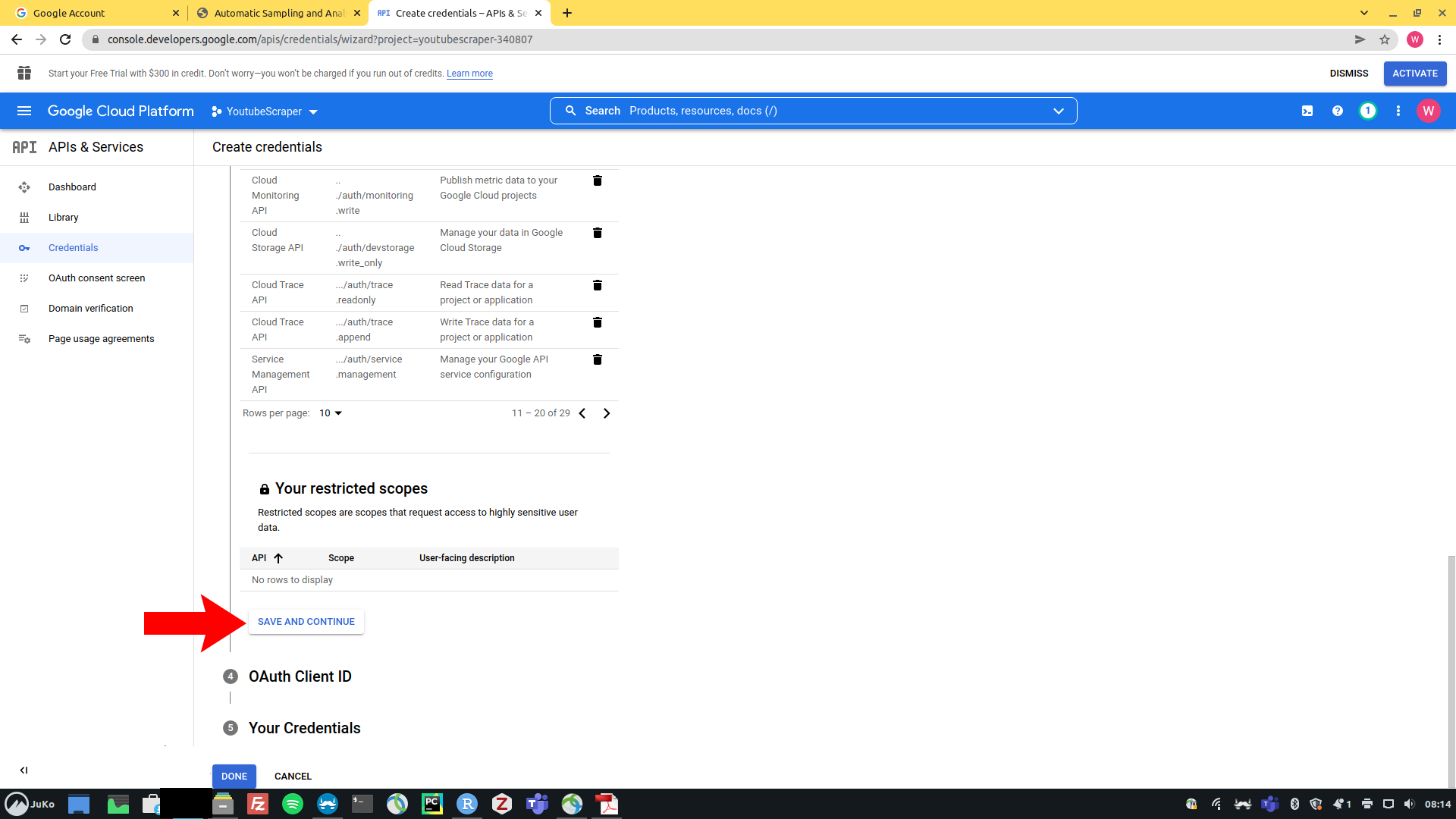The image size is (1456, 819).
Task: Open the rows per page dropdown
Action: pyautogui.click(x=331, y=413)
